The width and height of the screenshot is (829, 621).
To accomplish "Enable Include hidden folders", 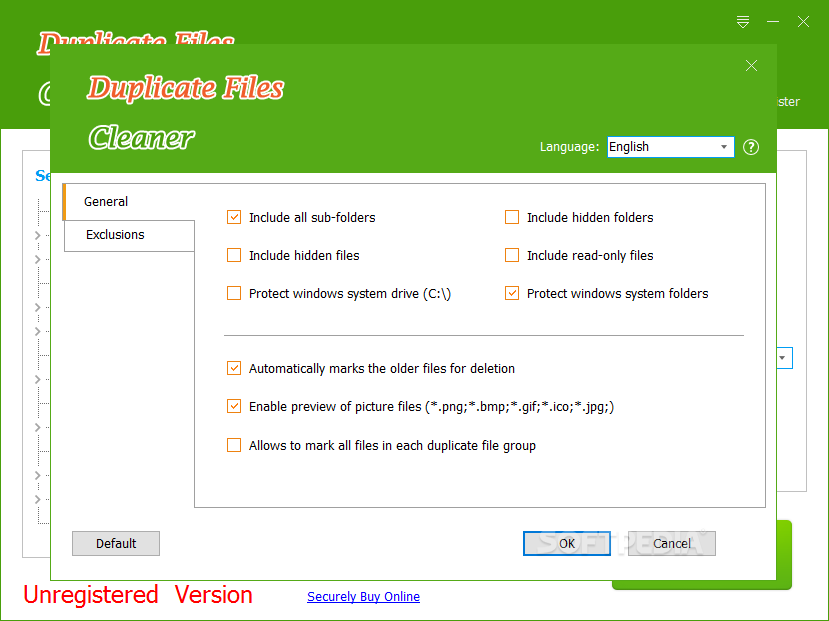I will [512, 217].
